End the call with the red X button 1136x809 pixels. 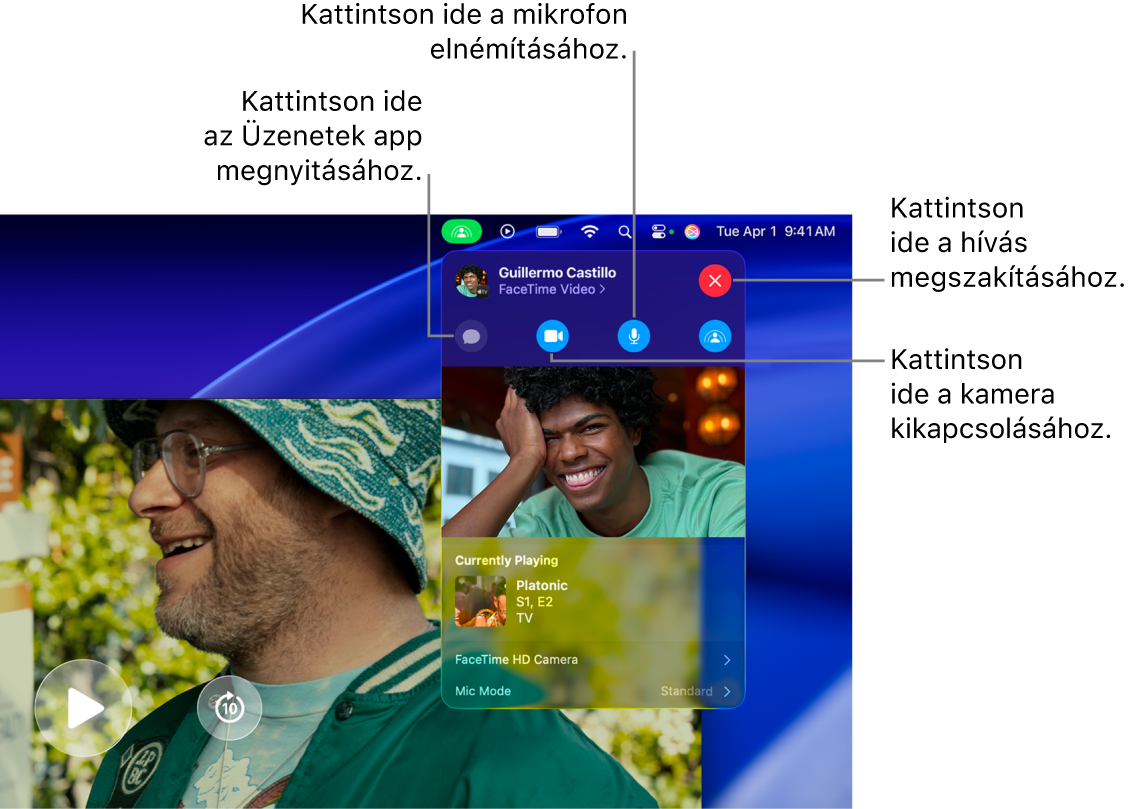pos(715,281)
